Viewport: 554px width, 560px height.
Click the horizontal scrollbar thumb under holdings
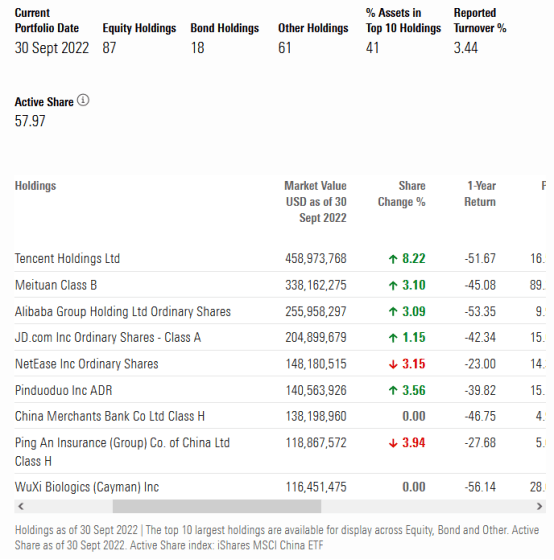pyautogui.click(x=217, y=506)
